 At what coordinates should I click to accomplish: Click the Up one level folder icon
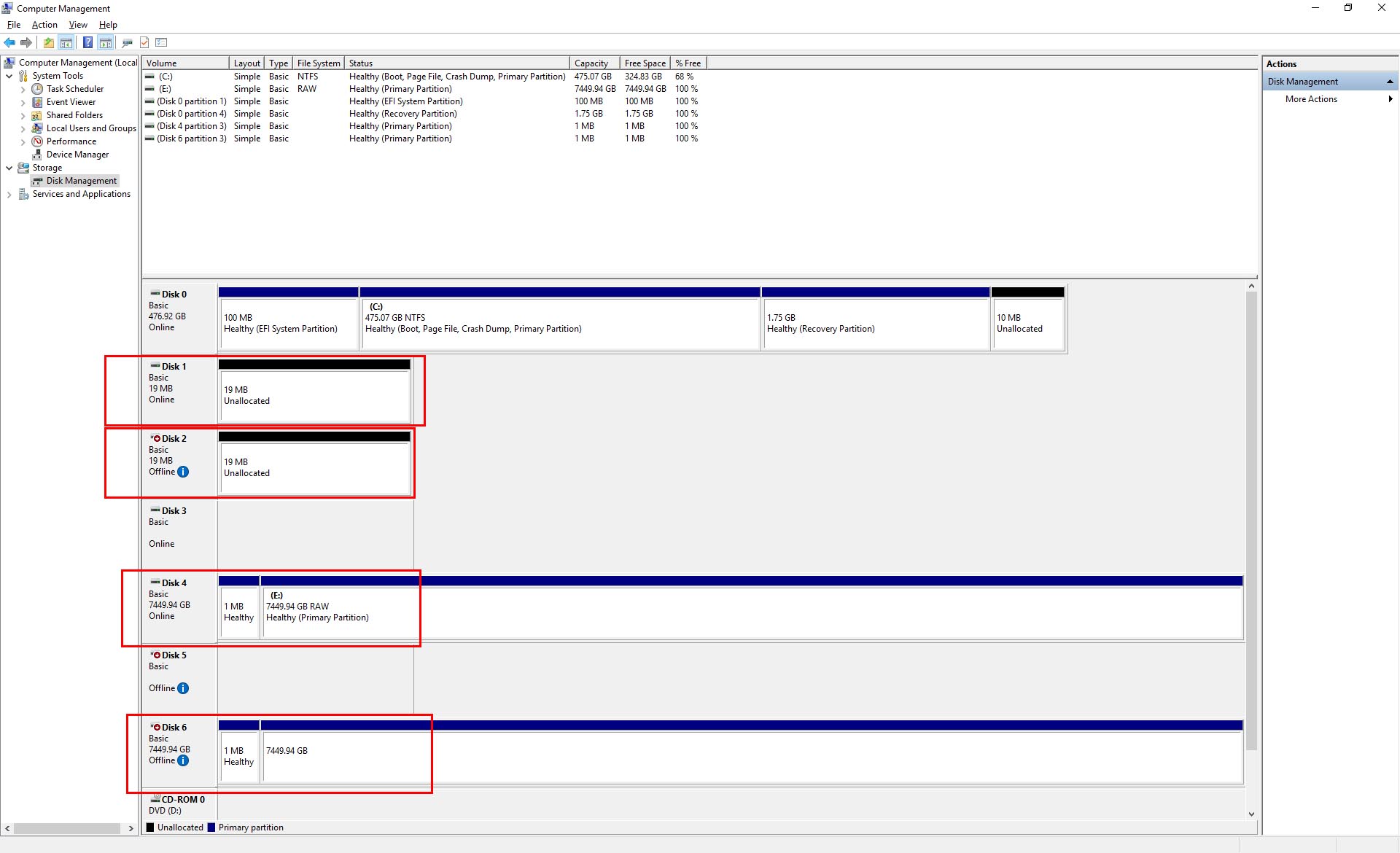coord(48,42)
